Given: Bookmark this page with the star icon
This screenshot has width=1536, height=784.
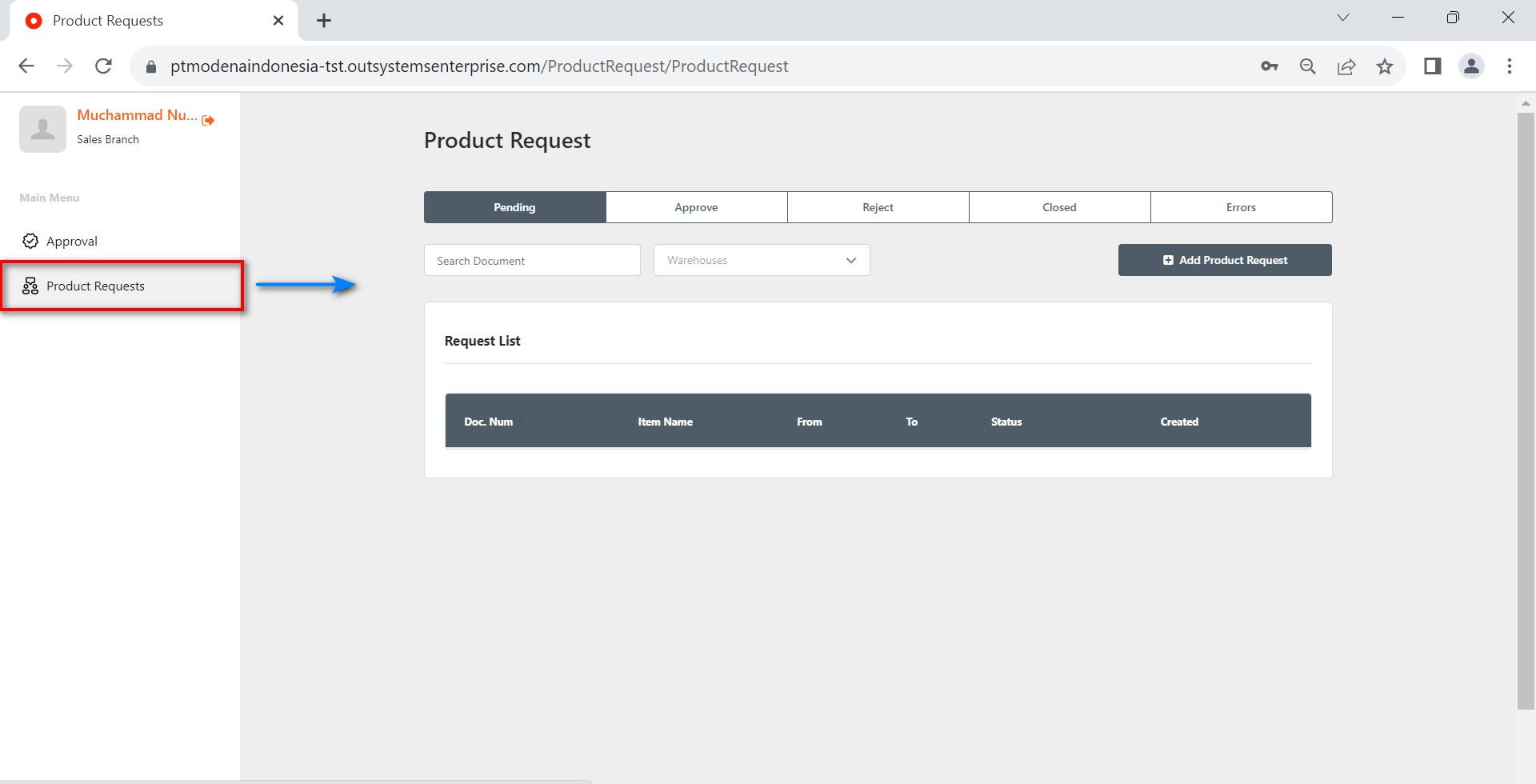Looking at the screenshot, I should [1385, 66].
